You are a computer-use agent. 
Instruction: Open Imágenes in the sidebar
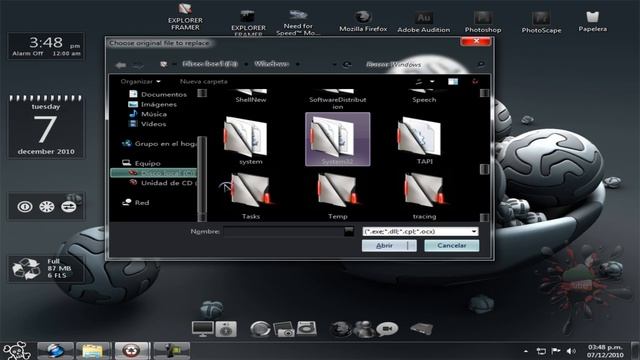coord(153,104)
